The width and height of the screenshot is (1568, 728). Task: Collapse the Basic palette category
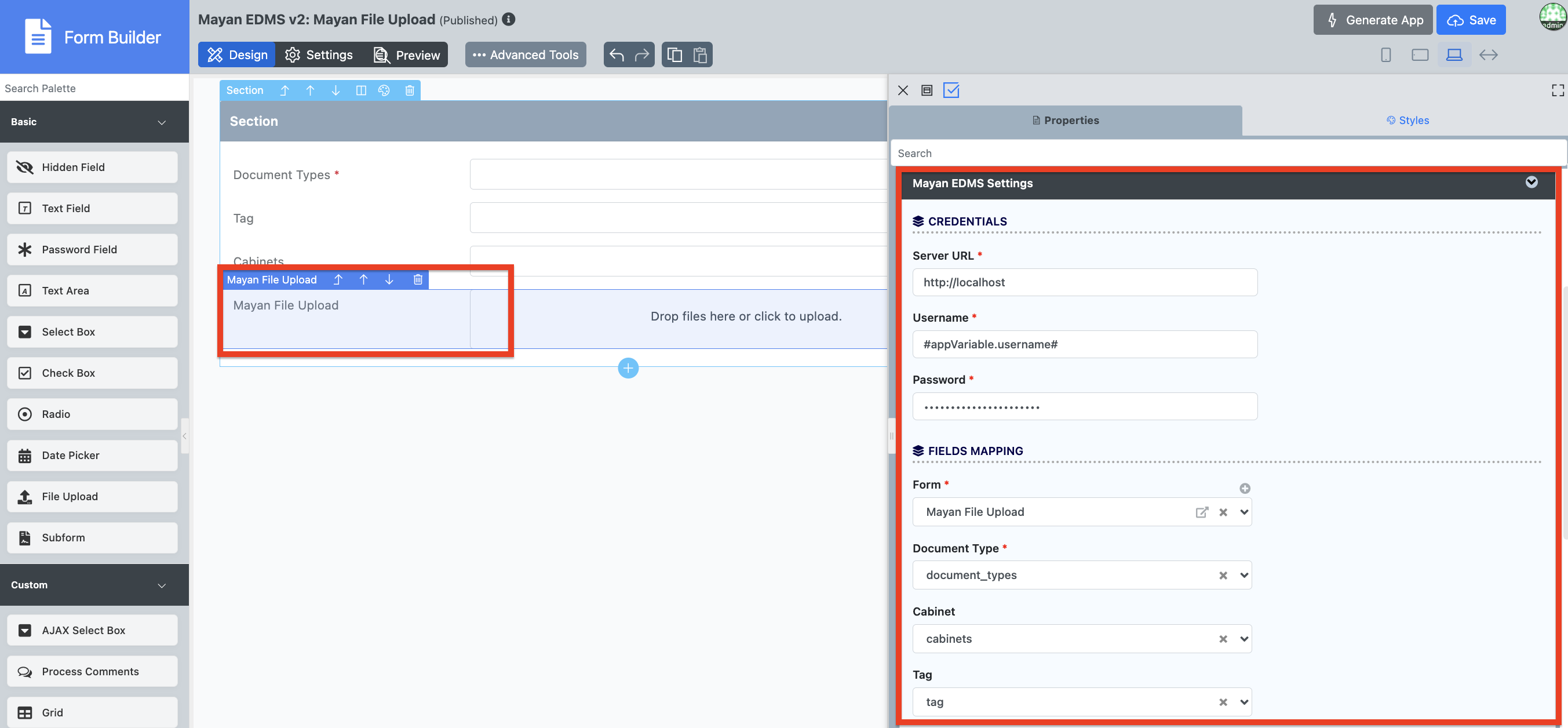161,122
